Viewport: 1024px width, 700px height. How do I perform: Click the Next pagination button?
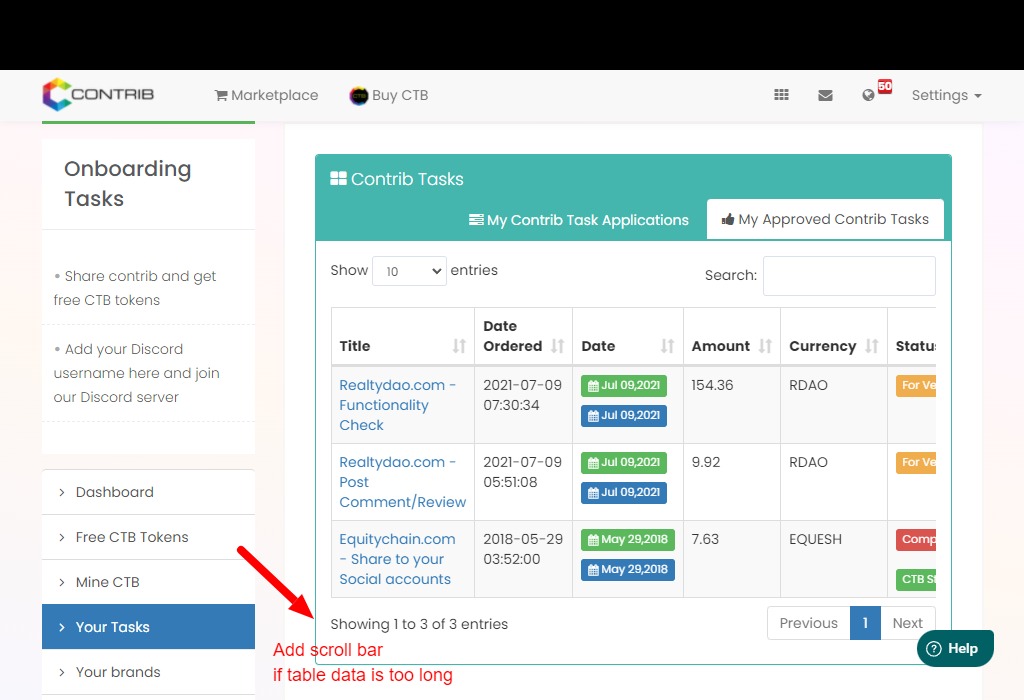click(x=908, y=623)
